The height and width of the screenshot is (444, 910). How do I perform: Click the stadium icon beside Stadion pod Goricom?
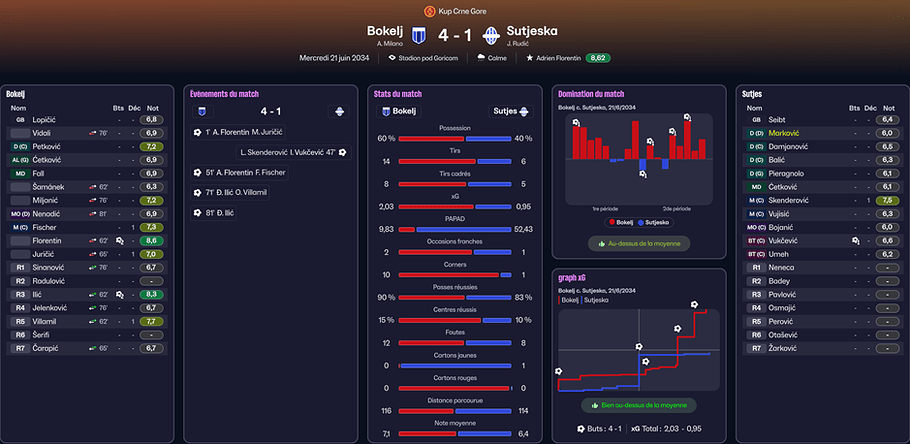(x=392, y=58)
